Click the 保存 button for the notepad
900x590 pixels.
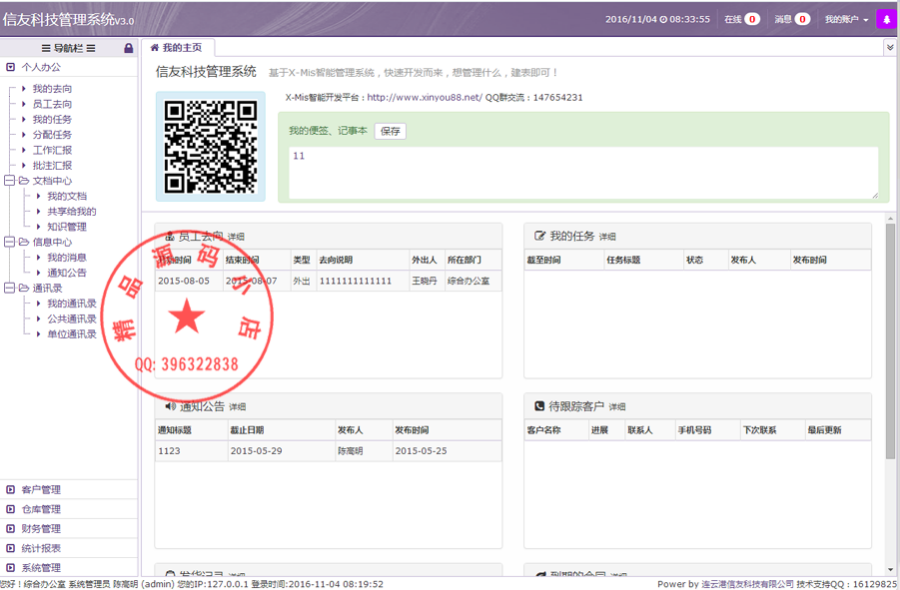[x=390, y=131]
